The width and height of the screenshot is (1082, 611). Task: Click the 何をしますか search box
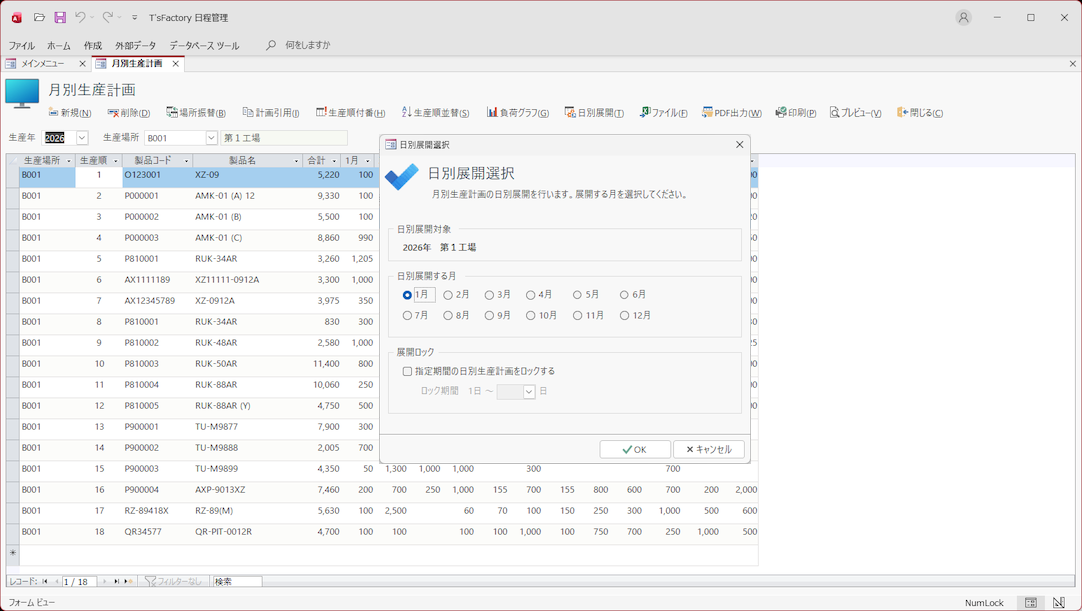coord(307,46)
